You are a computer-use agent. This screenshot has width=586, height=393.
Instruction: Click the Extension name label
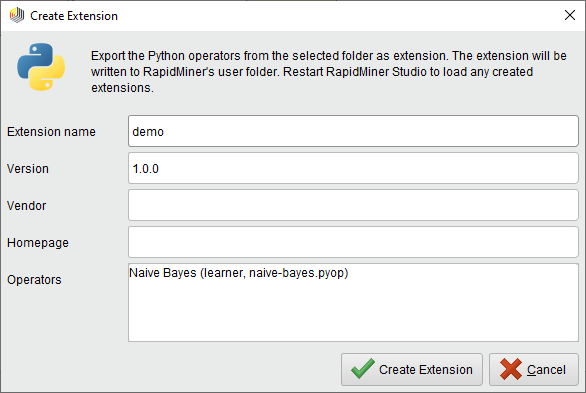(x=51, y=131)
